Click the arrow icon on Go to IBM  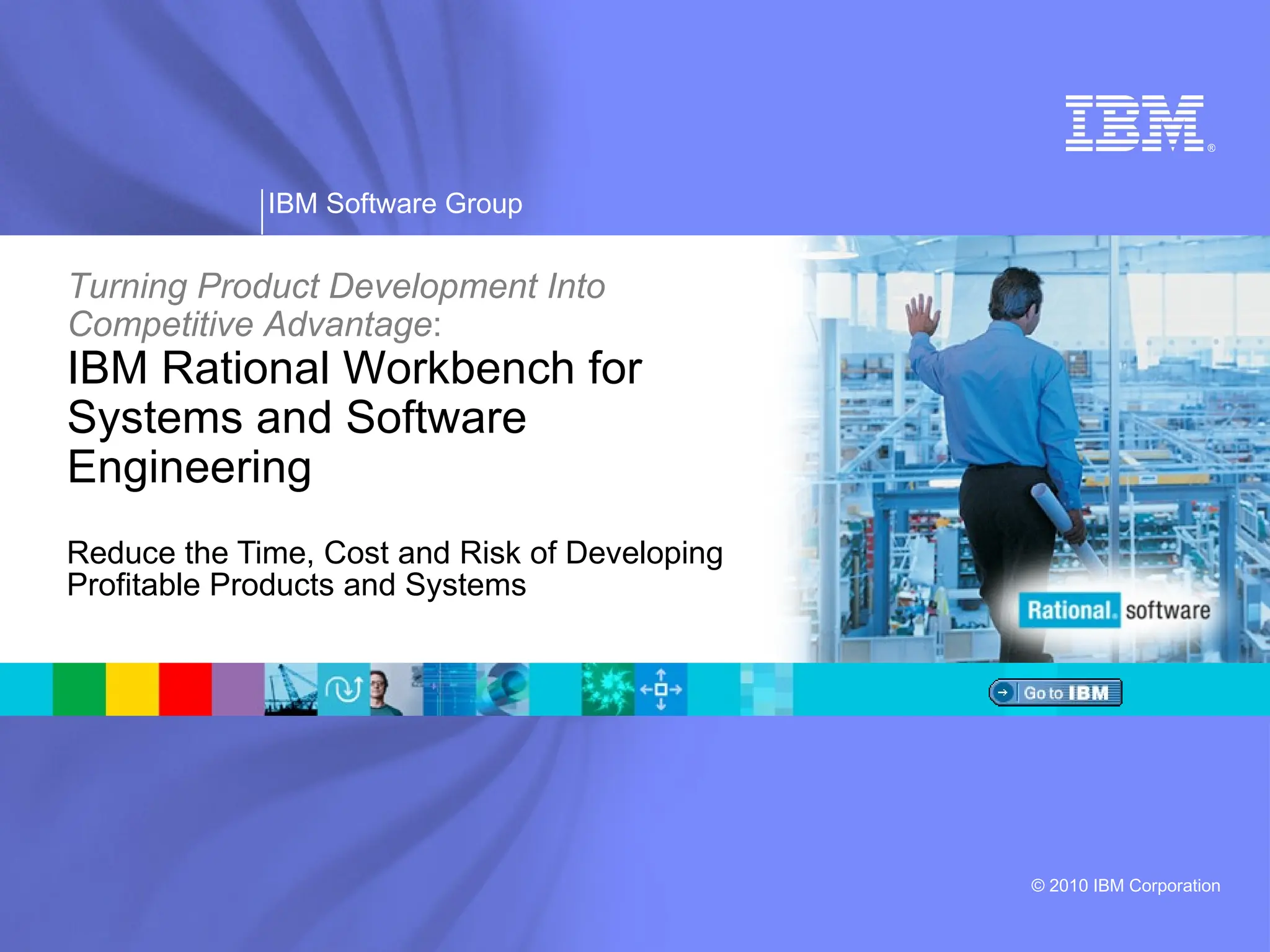pos(1002,692)
